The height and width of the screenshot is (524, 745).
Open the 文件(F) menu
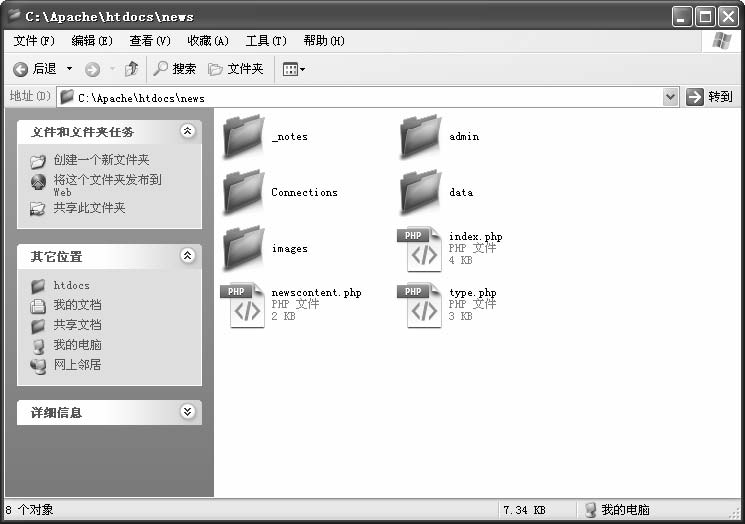(x=34, y=41)
